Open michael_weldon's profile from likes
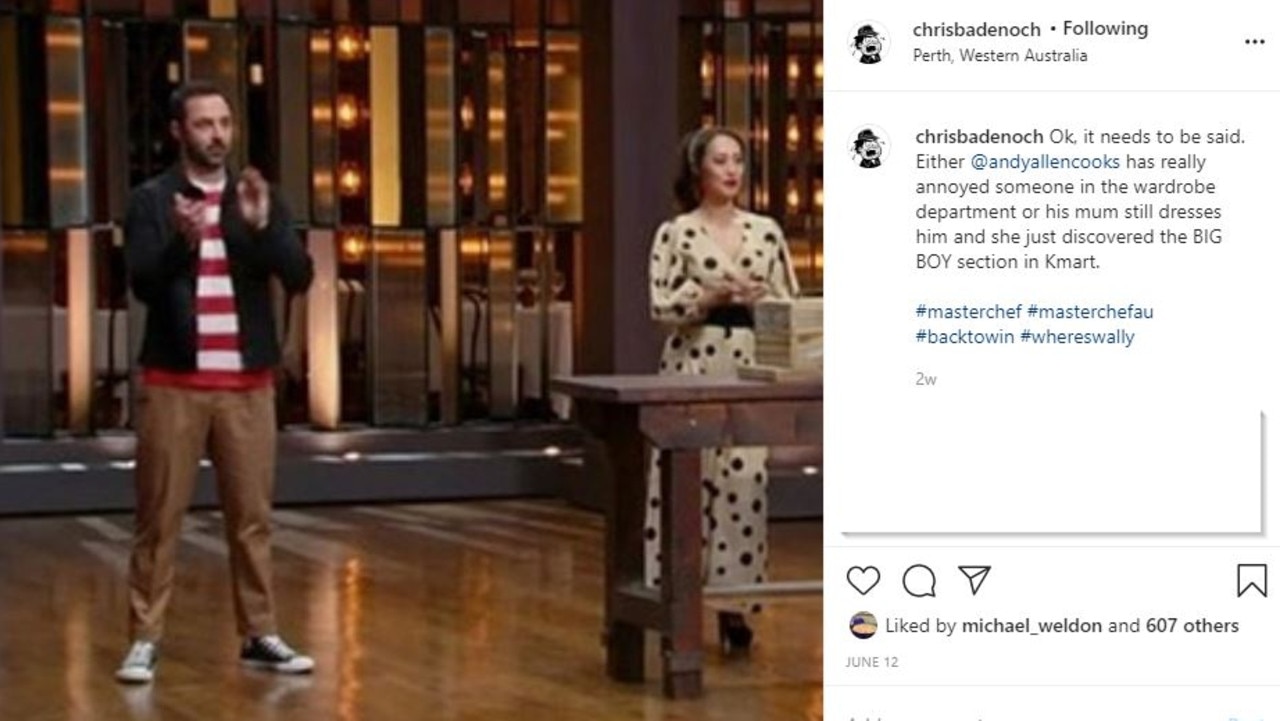Viewport: 1280px width, 721px height. (1032, 625)
